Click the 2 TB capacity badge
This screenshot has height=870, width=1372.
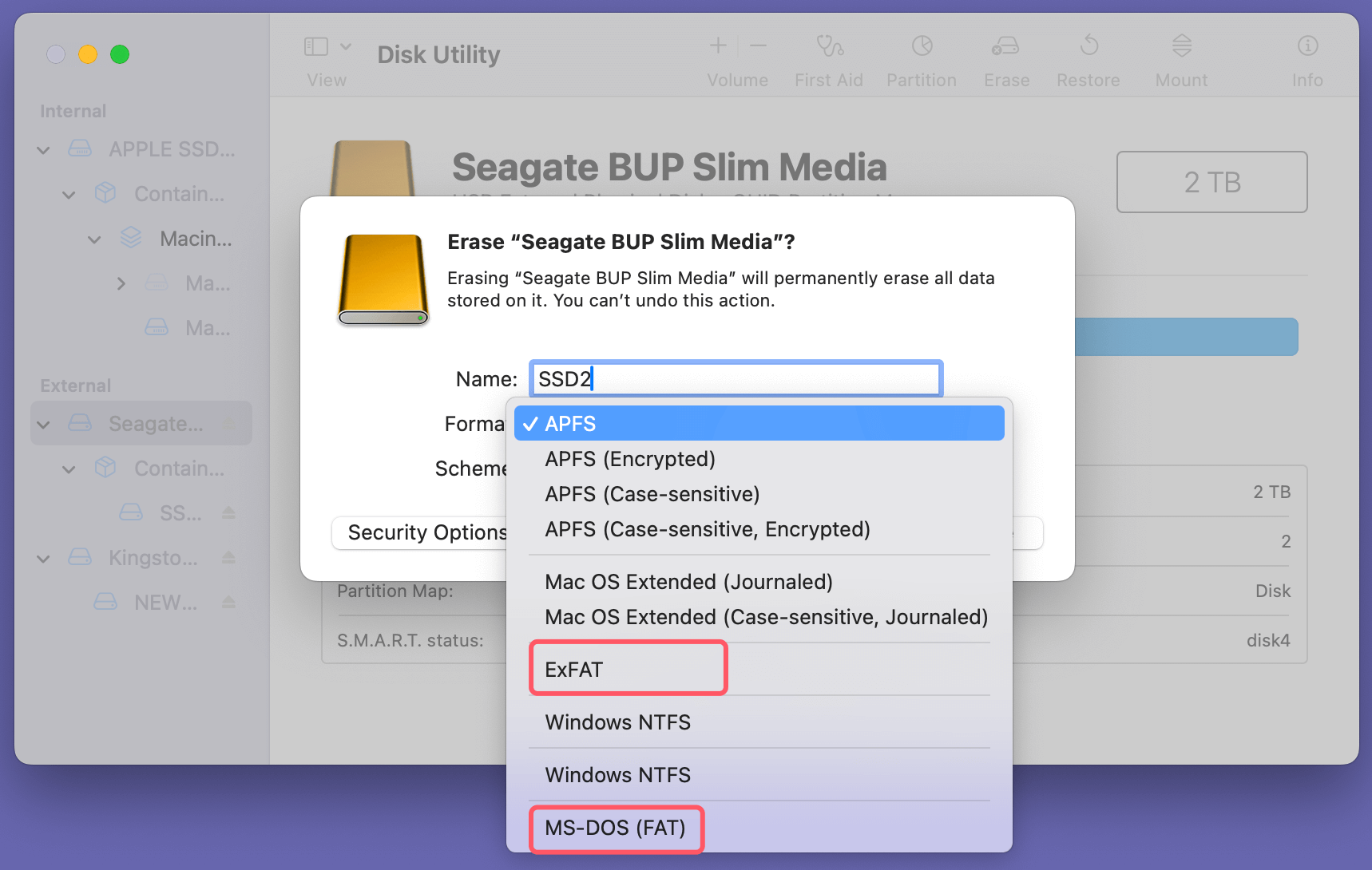[x=1211, y=182]
